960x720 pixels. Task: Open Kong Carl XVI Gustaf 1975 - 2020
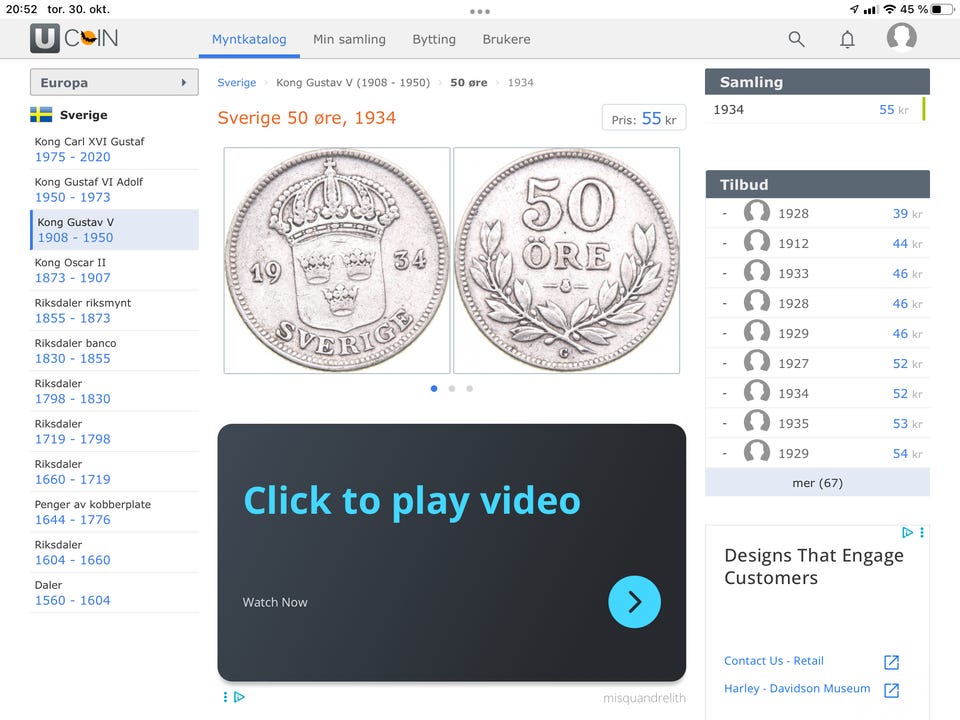(114, 149)
